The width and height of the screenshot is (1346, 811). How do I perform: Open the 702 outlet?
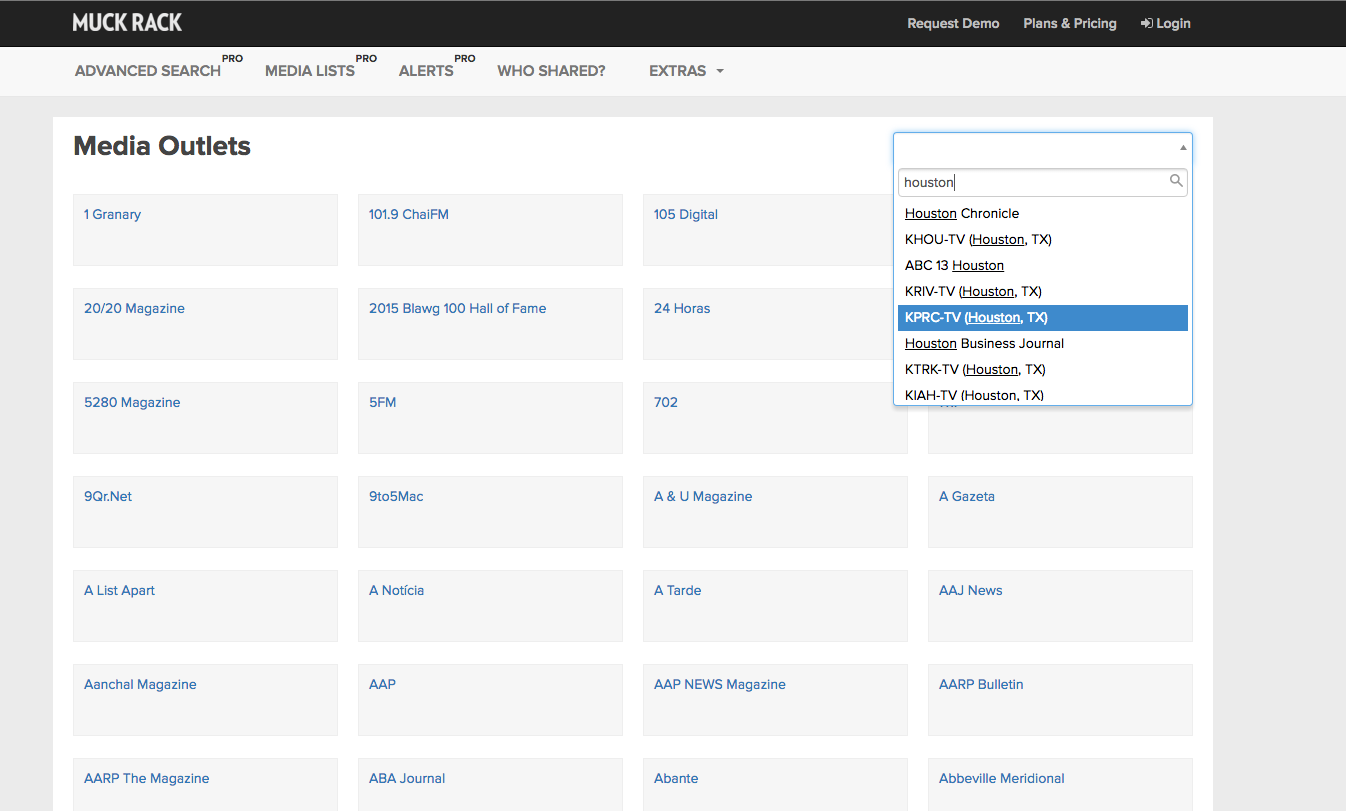point(666,402)
